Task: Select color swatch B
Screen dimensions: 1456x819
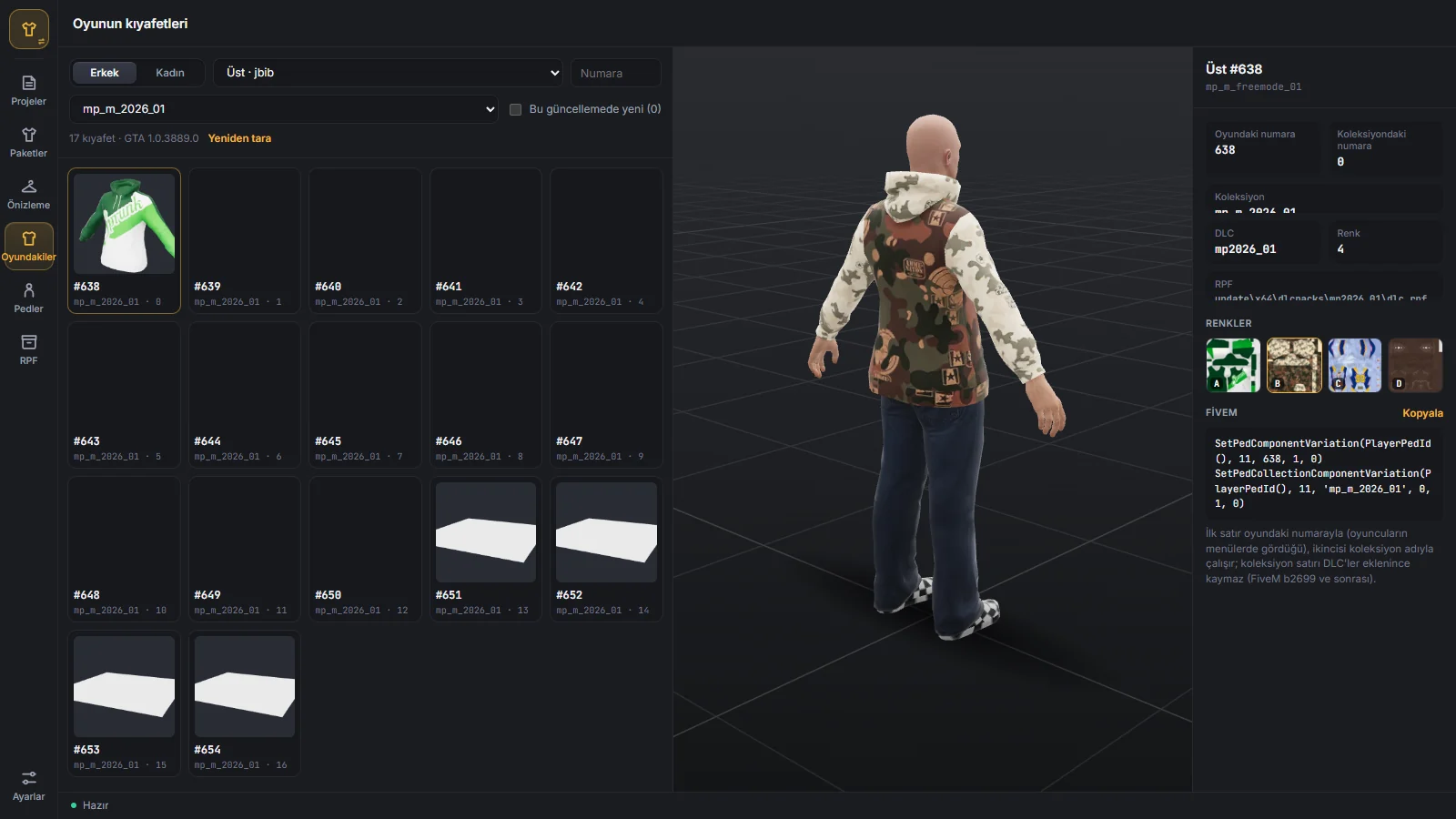Action: pos(1294,365)
